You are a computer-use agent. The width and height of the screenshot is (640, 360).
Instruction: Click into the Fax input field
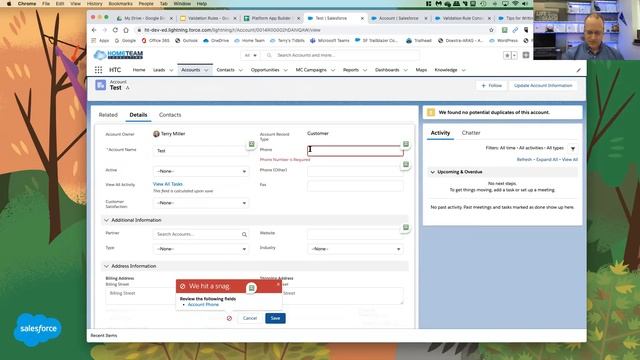point(355,186)
